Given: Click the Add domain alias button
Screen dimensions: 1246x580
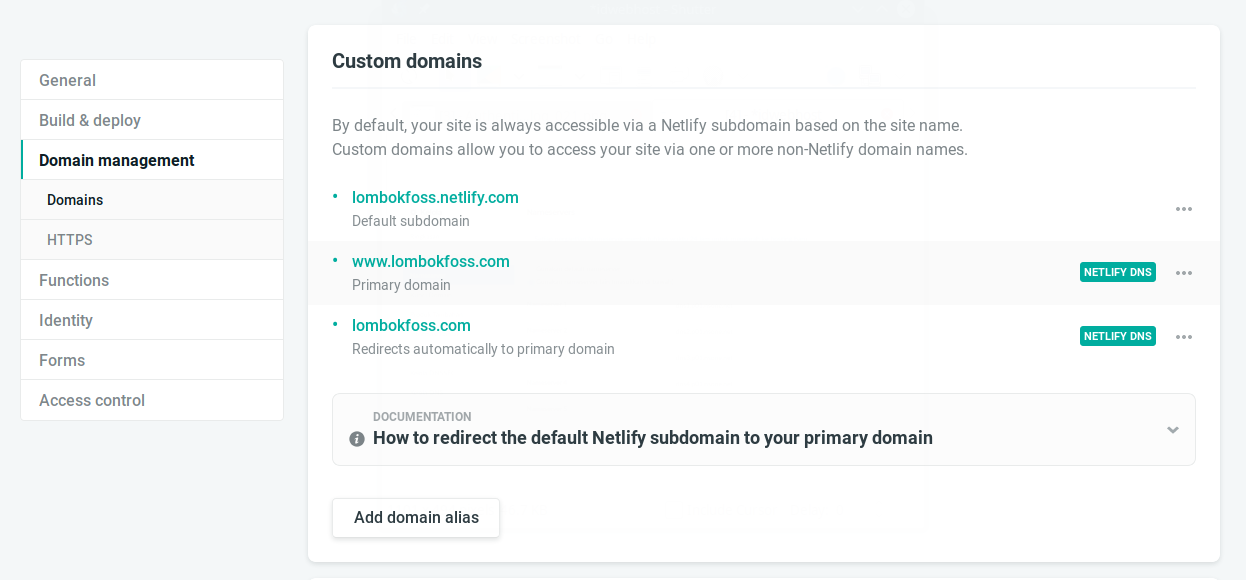Looking at the screenshot, I should pyautogui.click(x=415, y=517).
